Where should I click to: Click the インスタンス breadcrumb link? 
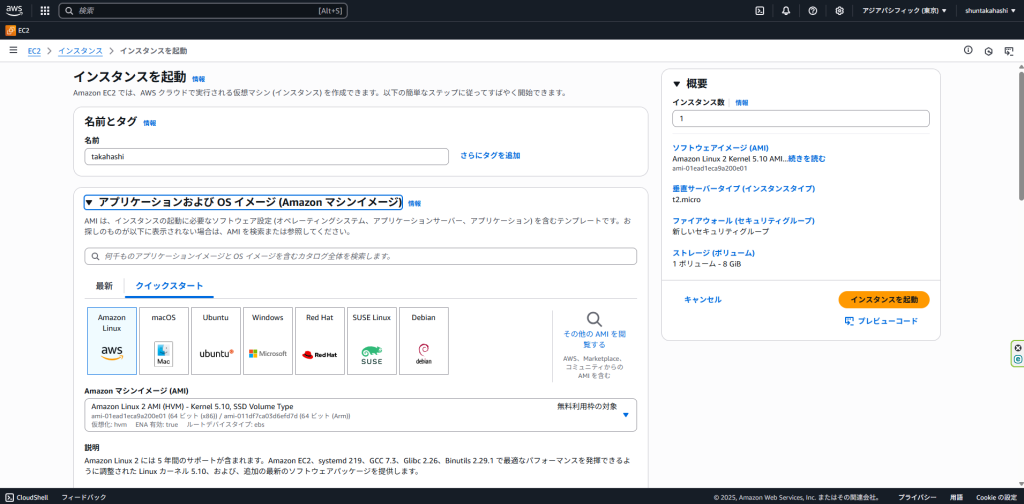(x=80, y=51)
